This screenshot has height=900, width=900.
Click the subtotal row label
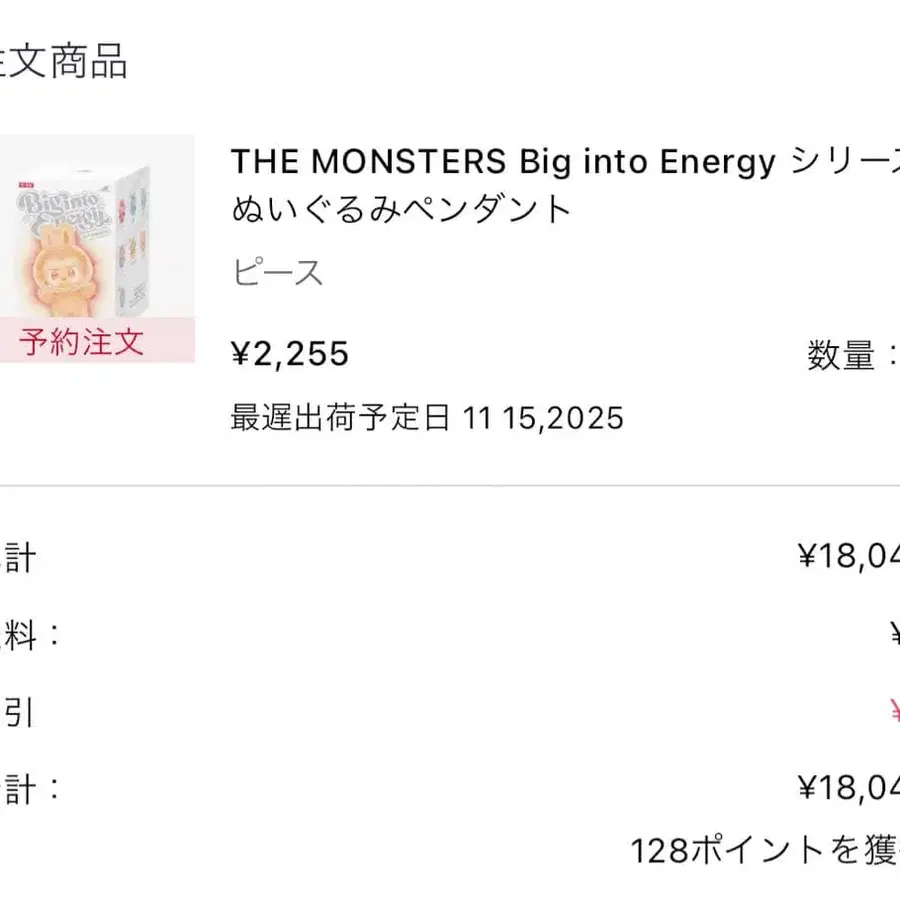click(18, 557)
